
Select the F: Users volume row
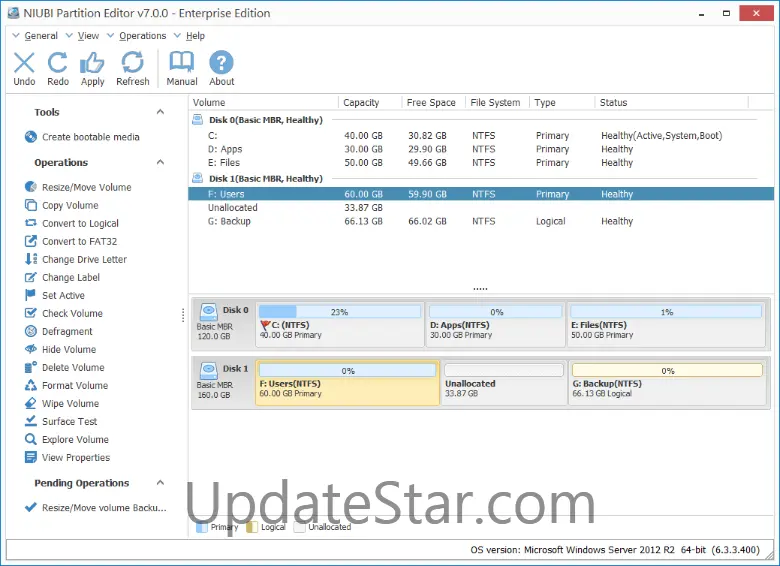[x=481, y=194]
